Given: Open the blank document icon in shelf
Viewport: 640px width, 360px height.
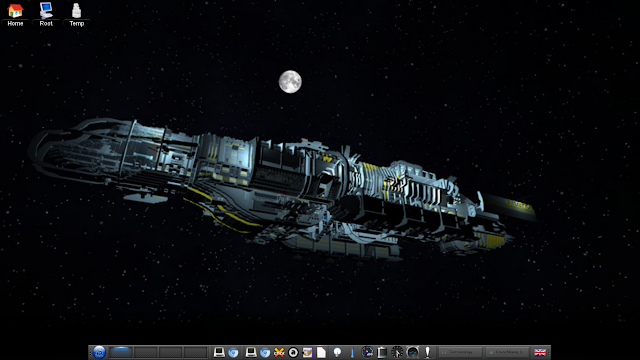Looking at the screenshot, I should 322,352.
